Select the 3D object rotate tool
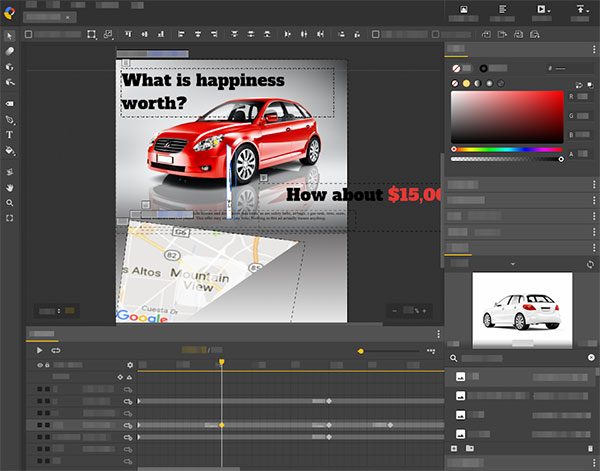Viewport: 600px width, 471px height. pyautogui.click(x=10, y=66)
